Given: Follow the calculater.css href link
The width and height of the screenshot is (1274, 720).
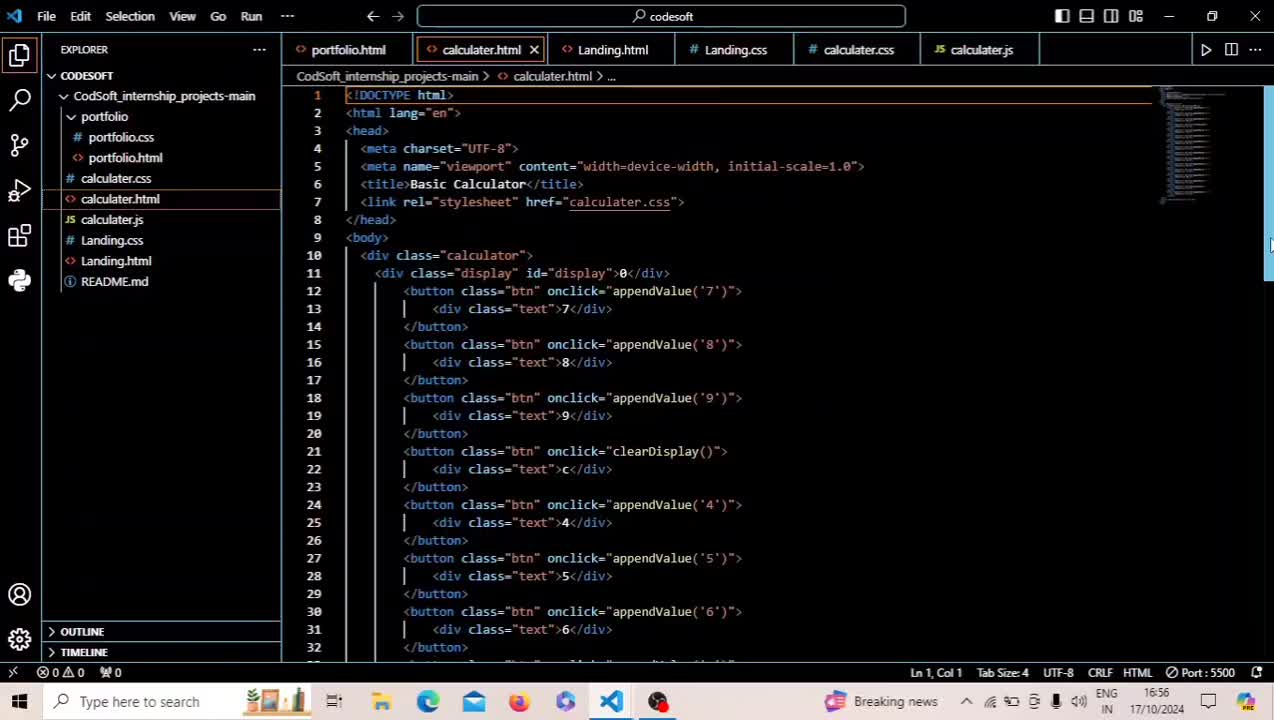Looking at the screenshot, I should coord(619,202).
